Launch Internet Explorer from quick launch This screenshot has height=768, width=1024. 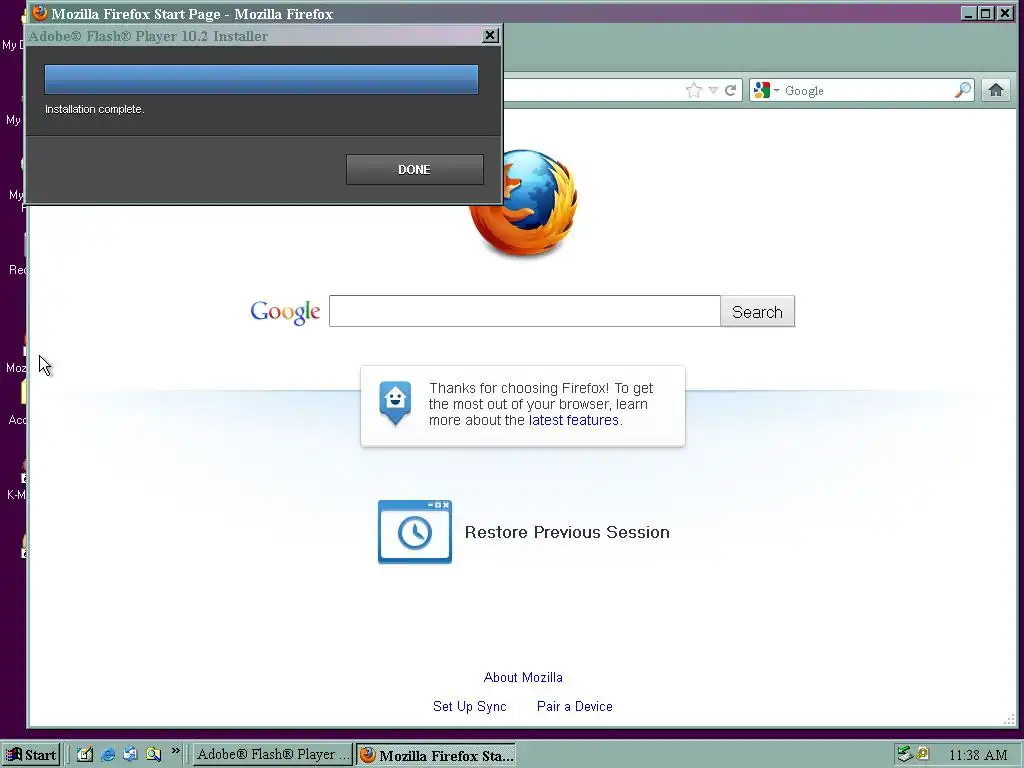pyautogui.click(x=108, y=754)
